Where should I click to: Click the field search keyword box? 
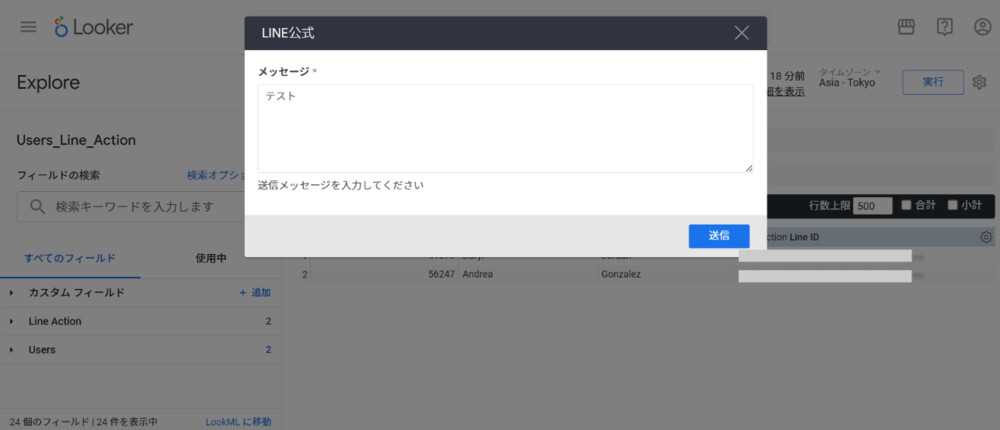(130, 207)
